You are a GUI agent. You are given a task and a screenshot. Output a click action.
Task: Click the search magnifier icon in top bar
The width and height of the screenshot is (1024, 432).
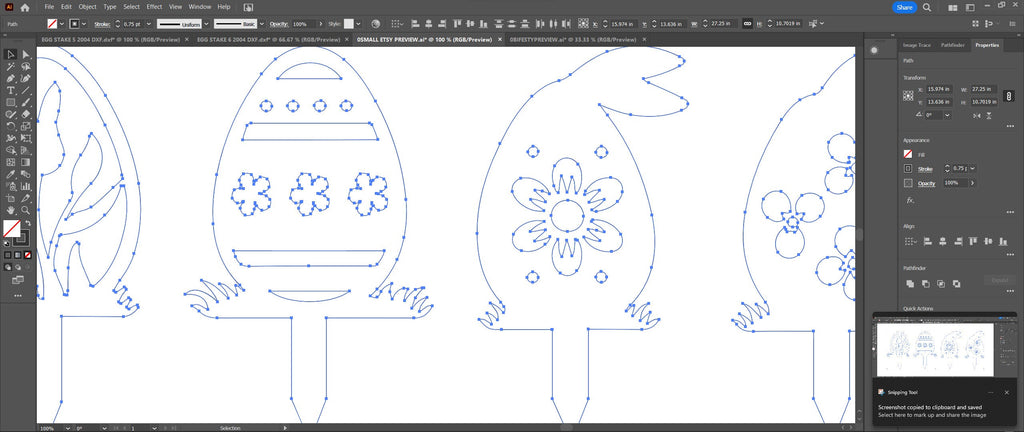pyautogui.click(x=927, y=7)
